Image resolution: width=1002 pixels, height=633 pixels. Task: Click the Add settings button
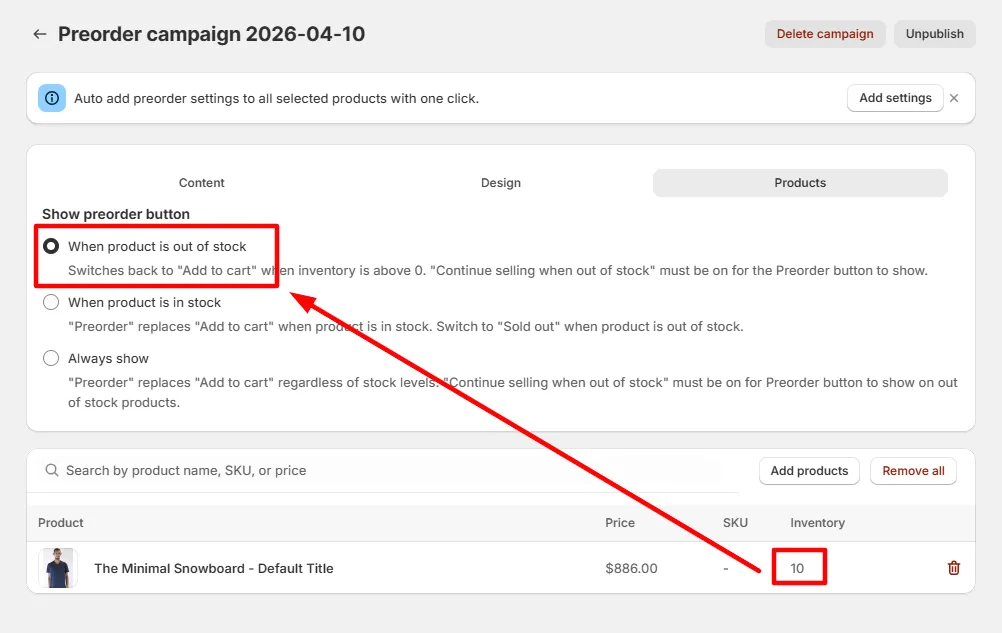(x=895, y=98)
